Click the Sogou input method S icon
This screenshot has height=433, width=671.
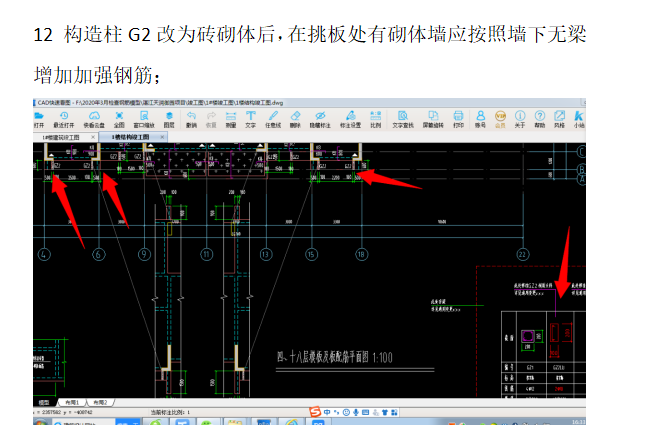pos(315,412)
